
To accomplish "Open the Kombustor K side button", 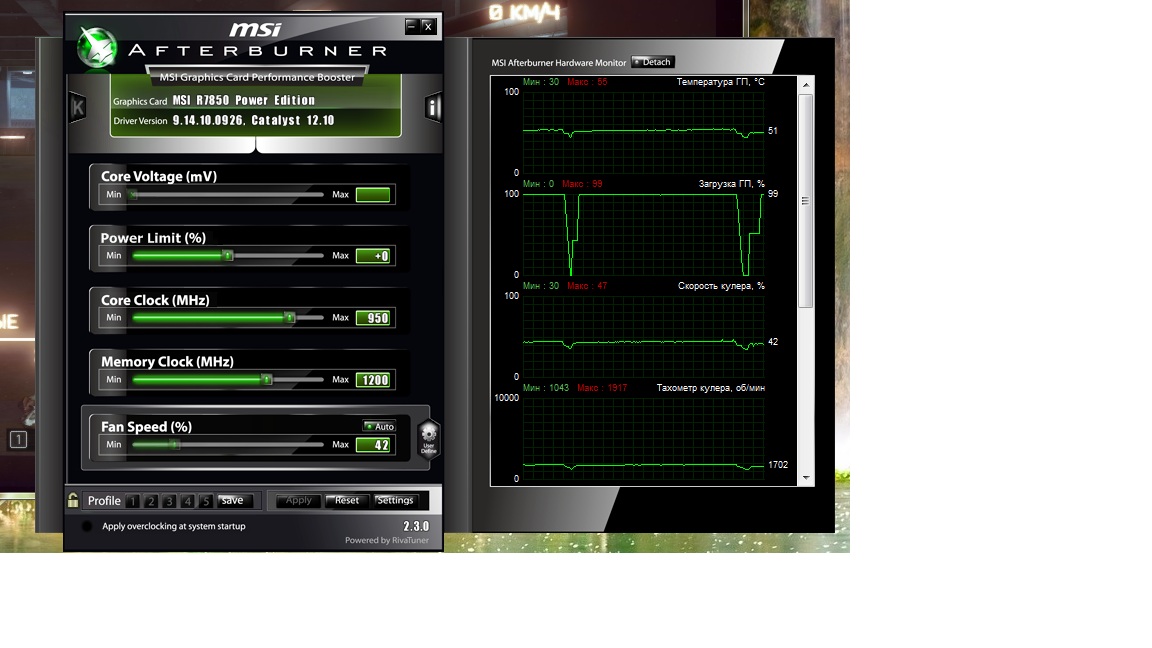I will [77, 108].
